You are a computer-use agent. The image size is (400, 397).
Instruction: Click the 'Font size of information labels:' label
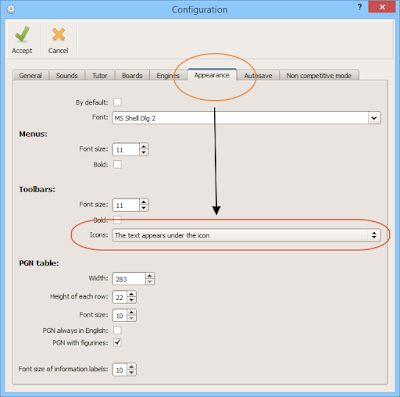[x=63, y=369]
